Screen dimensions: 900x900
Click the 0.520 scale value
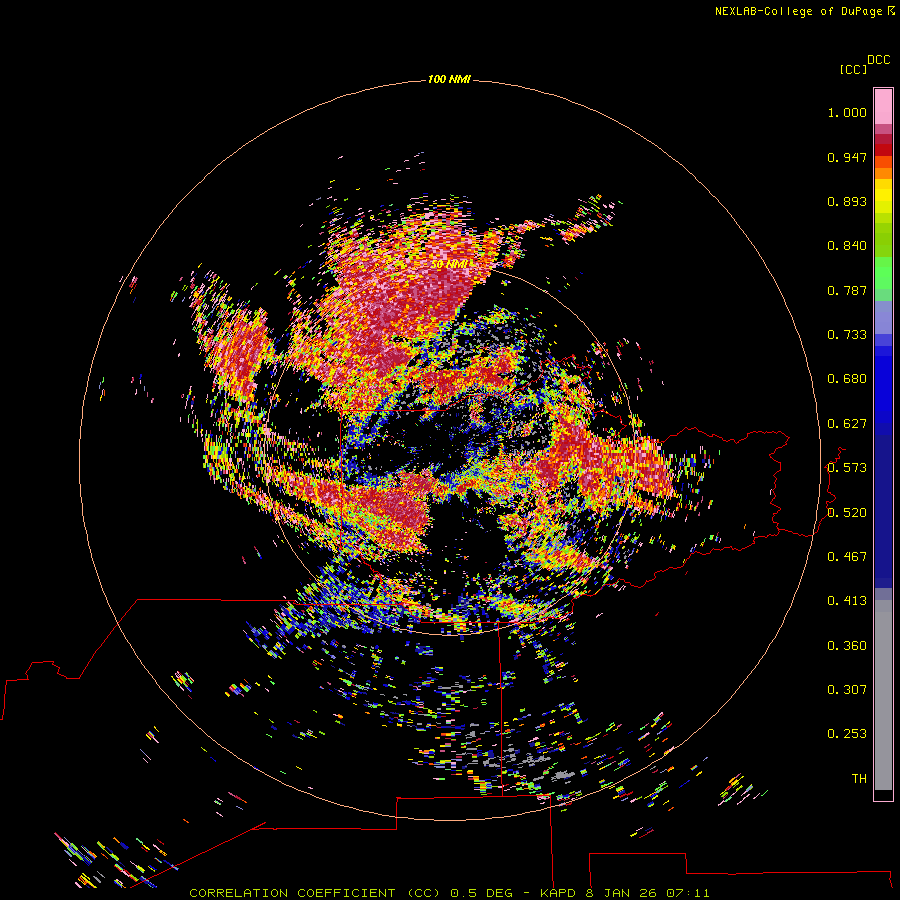847,513
